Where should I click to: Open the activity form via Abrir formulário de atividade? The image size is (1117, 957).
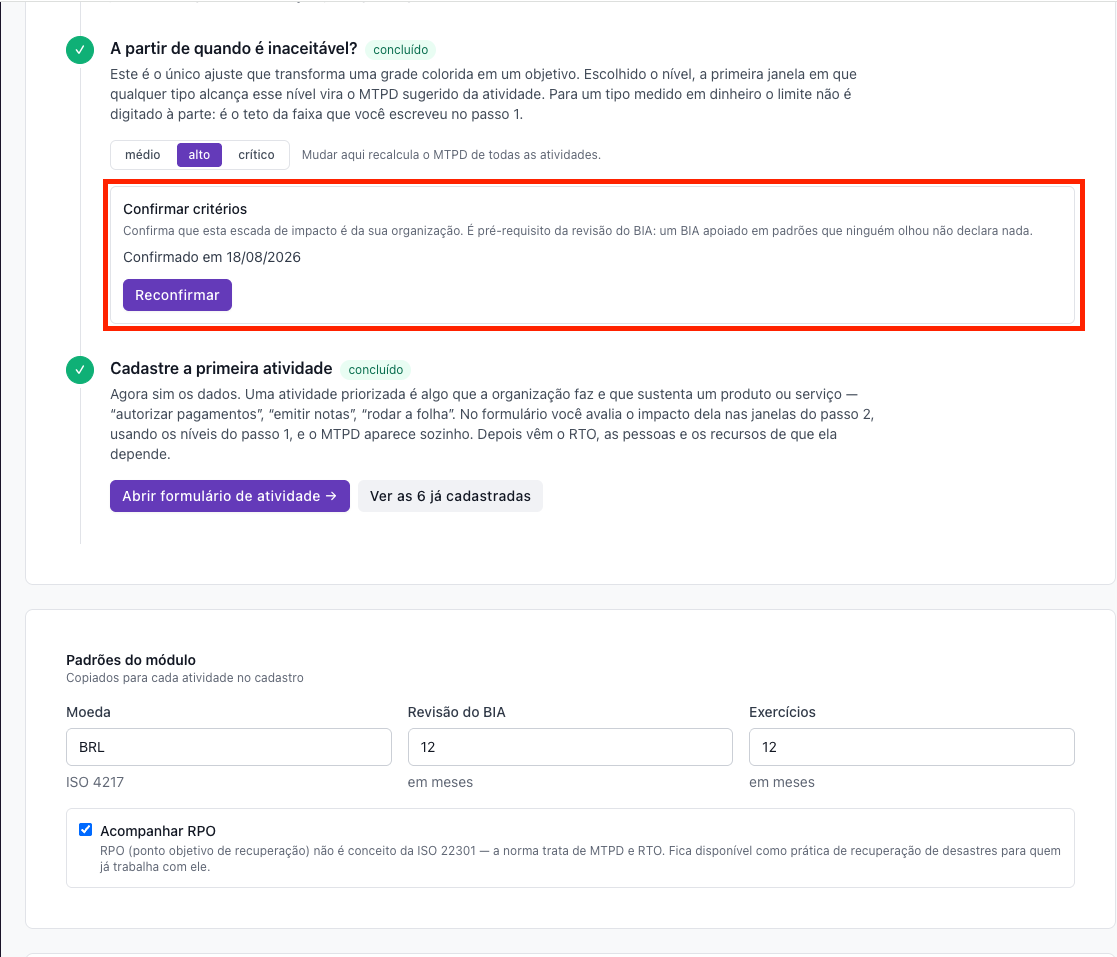pyautogui.click(x=229, y=496)
